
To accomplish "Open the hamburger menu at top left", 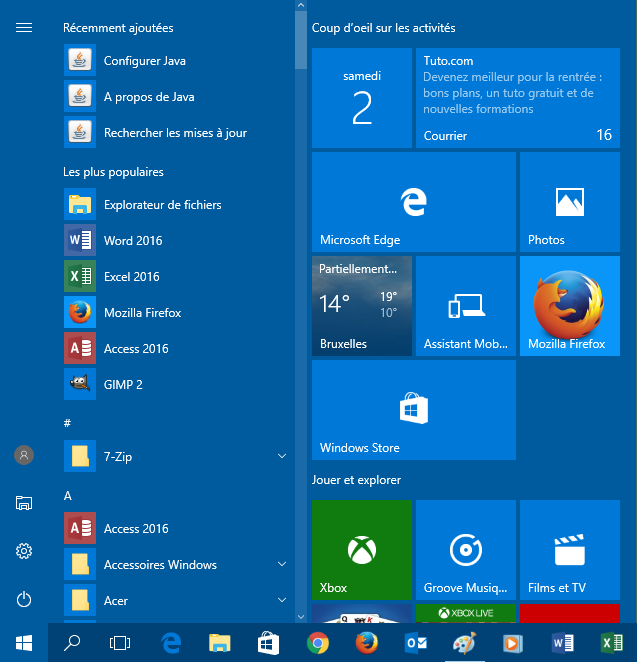I will [x=24, y=28].
